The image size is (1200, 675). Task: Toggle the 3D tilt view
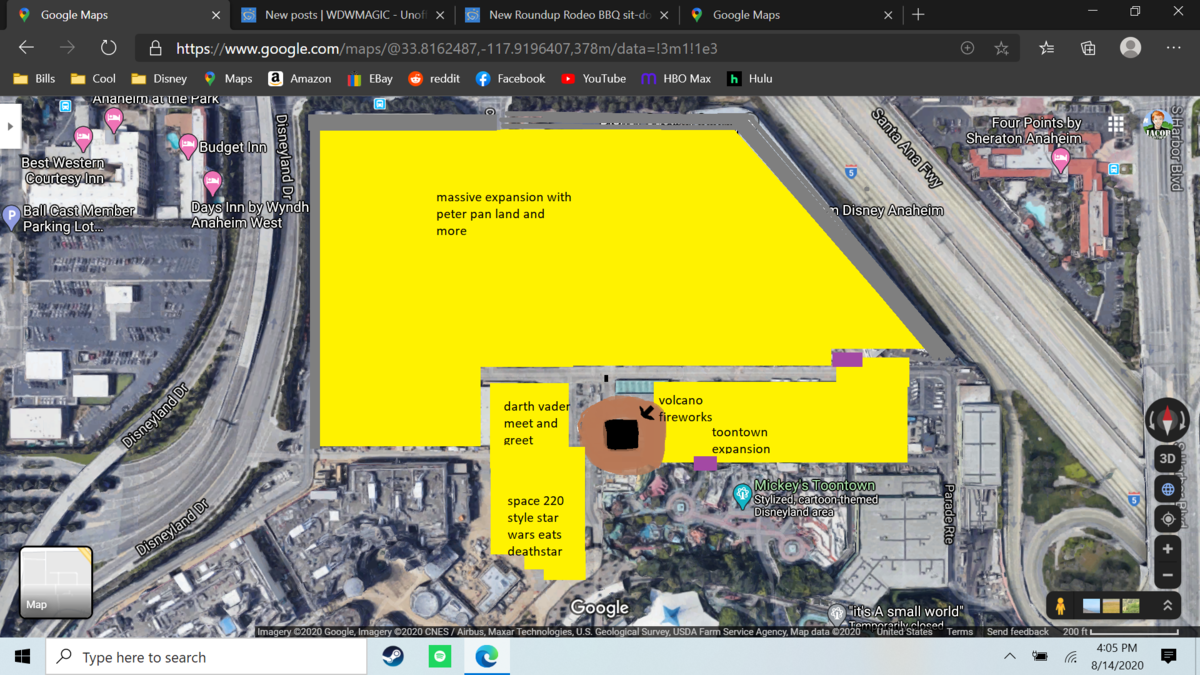pyautogui.click(x=1167, y=459)
